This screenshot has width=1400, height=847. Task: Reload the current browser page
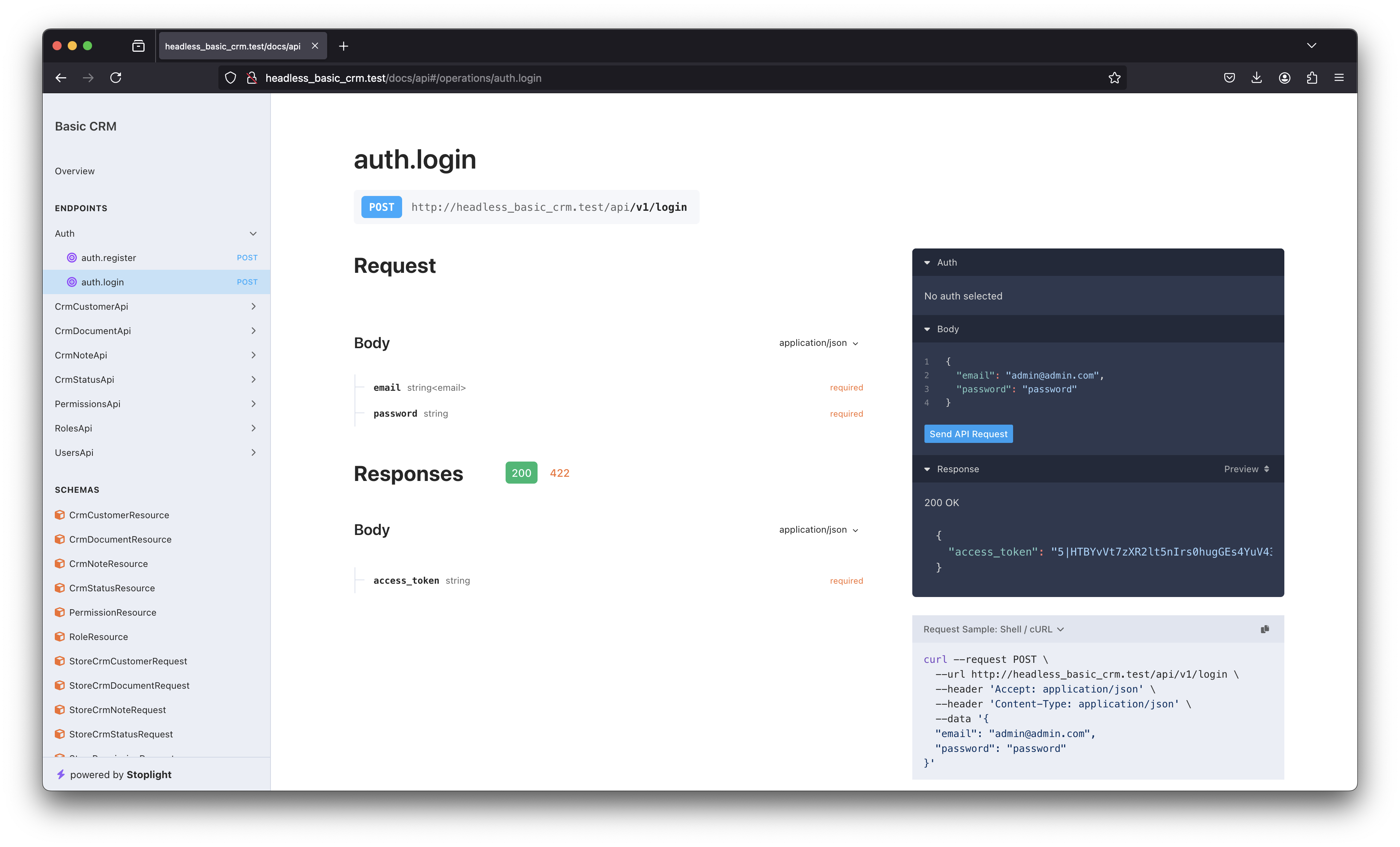tap(116, 78)
